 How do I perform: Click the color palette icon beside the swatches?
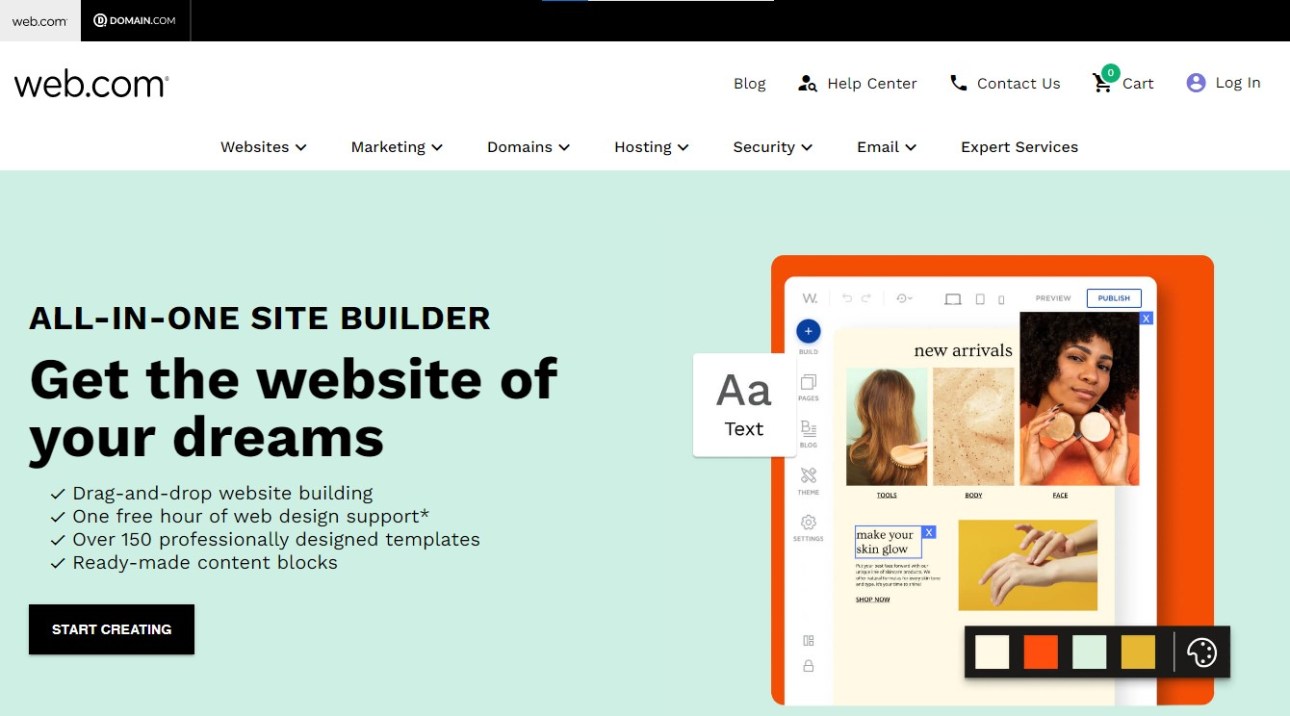pos(1201,652)
